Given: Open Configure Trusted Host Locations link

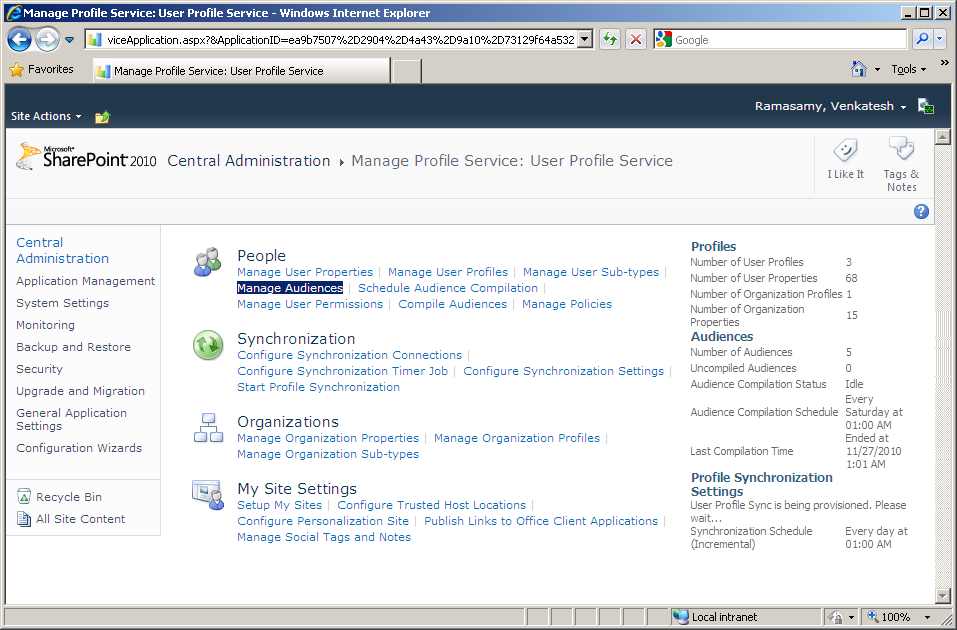Looking at the screenshot, I should 431,505.
